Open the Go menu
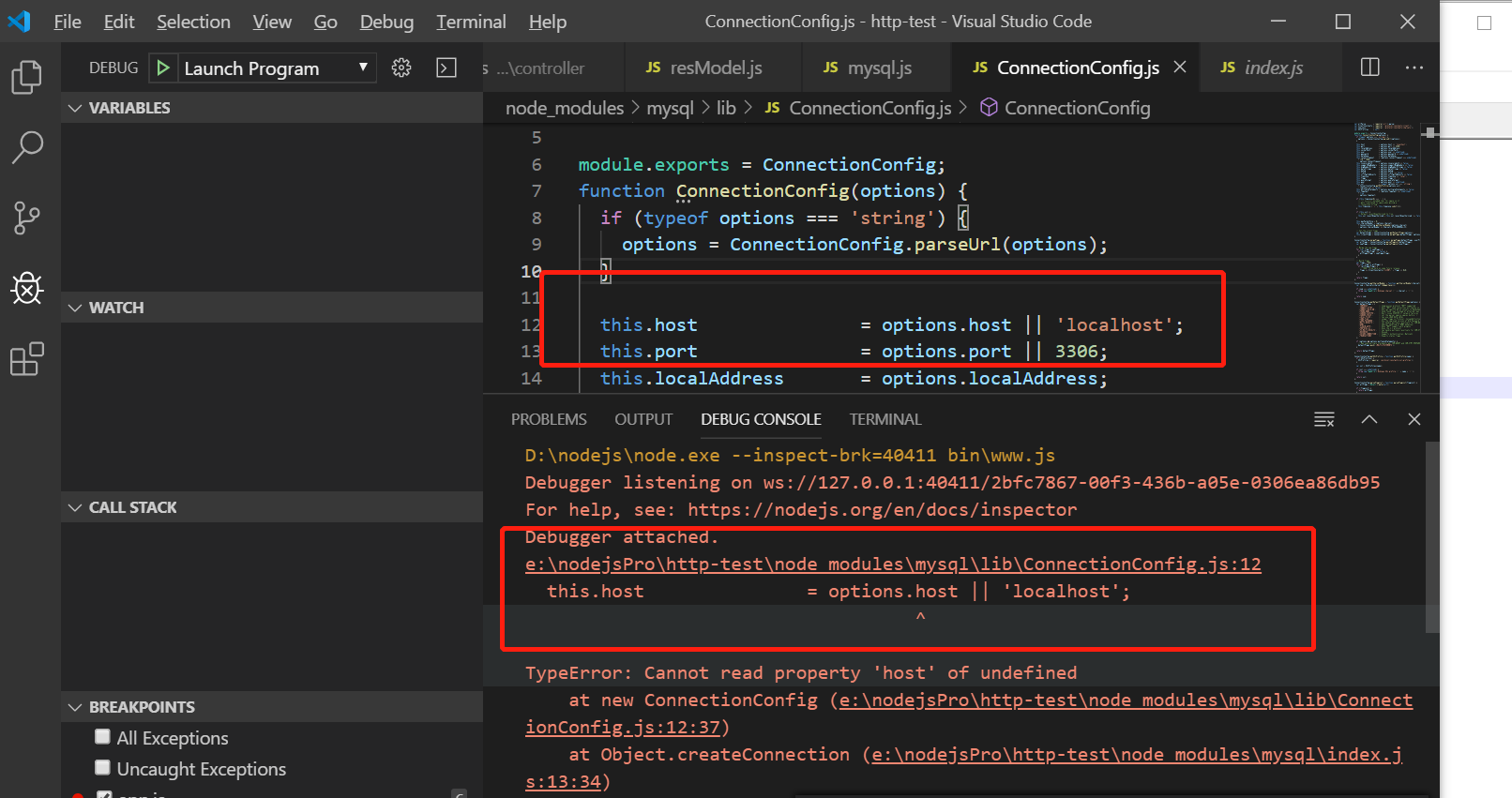The image size is (1512, 798). pyautogui.click(x=325, y=21)
